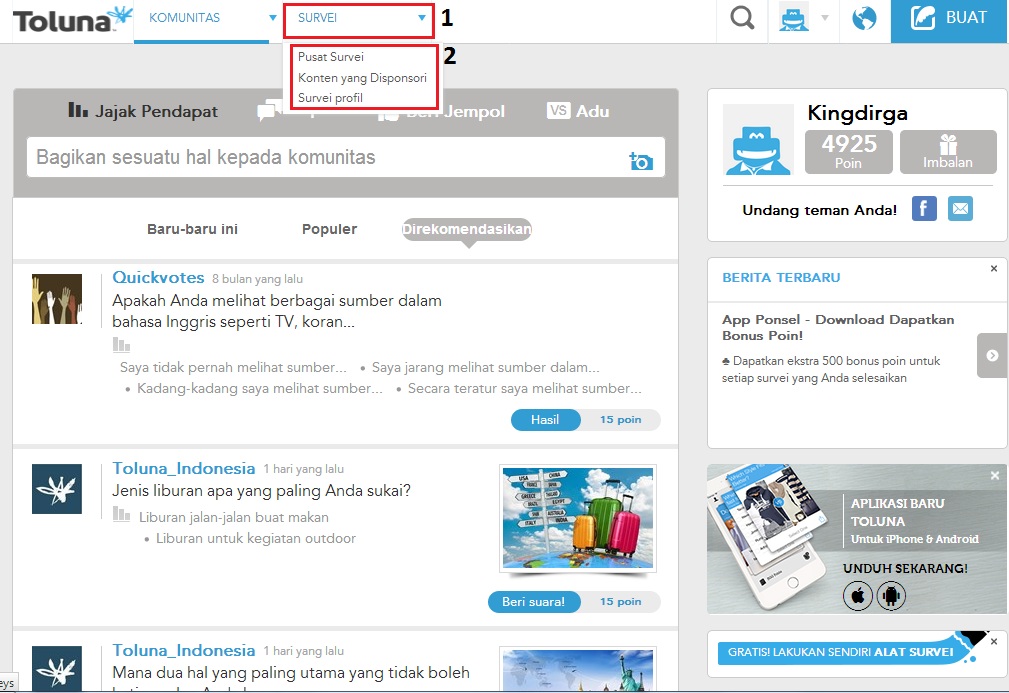
Task: Choose Pusat Survei menu entry
Action: click(x=331, y=57)
